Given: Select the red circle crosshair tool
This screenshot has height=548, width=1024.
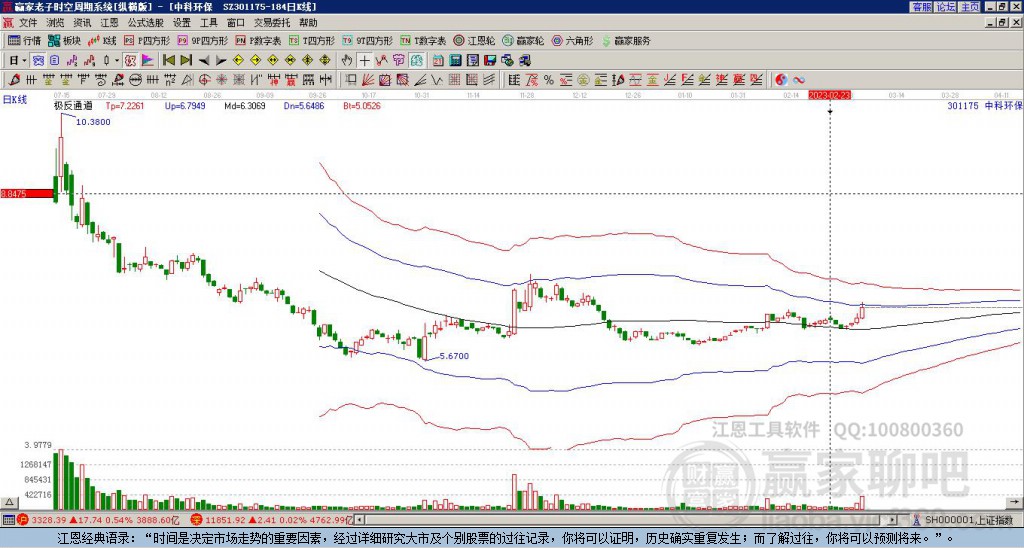Looking at the screenshot, I should click(204, 80).
